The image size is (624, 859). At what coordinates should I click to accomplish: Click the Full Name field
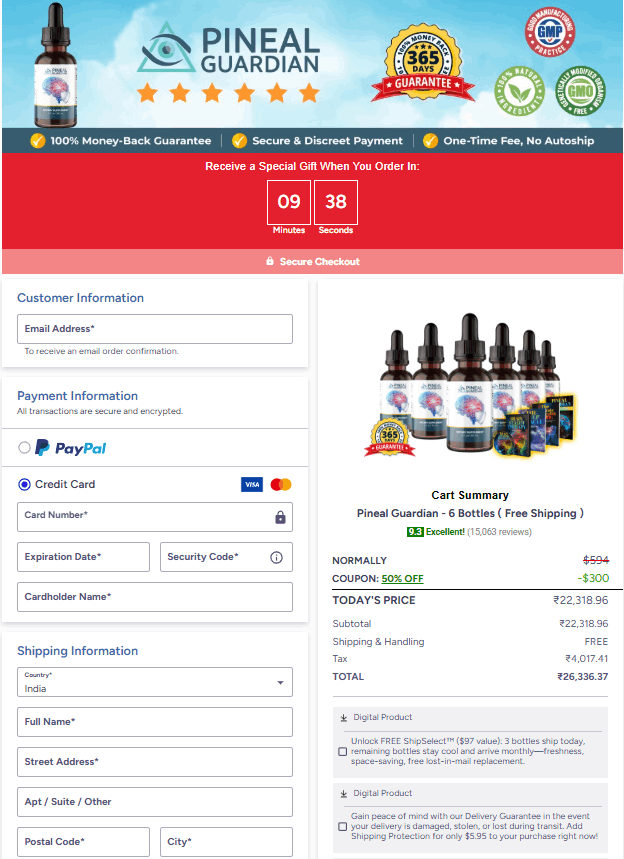point(155,722)
